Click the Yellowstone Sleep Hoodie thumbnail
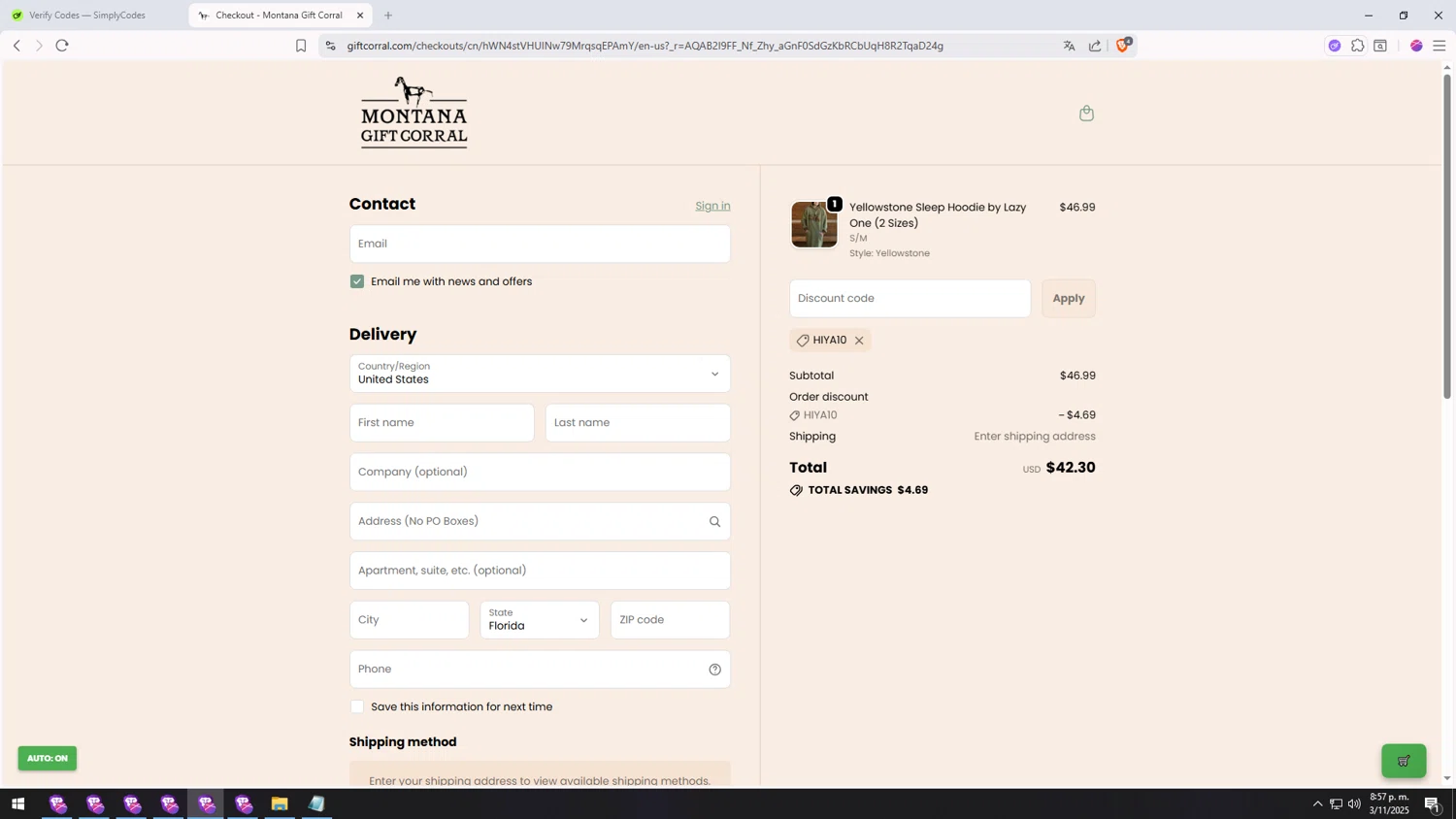 [x=813, y=225]
